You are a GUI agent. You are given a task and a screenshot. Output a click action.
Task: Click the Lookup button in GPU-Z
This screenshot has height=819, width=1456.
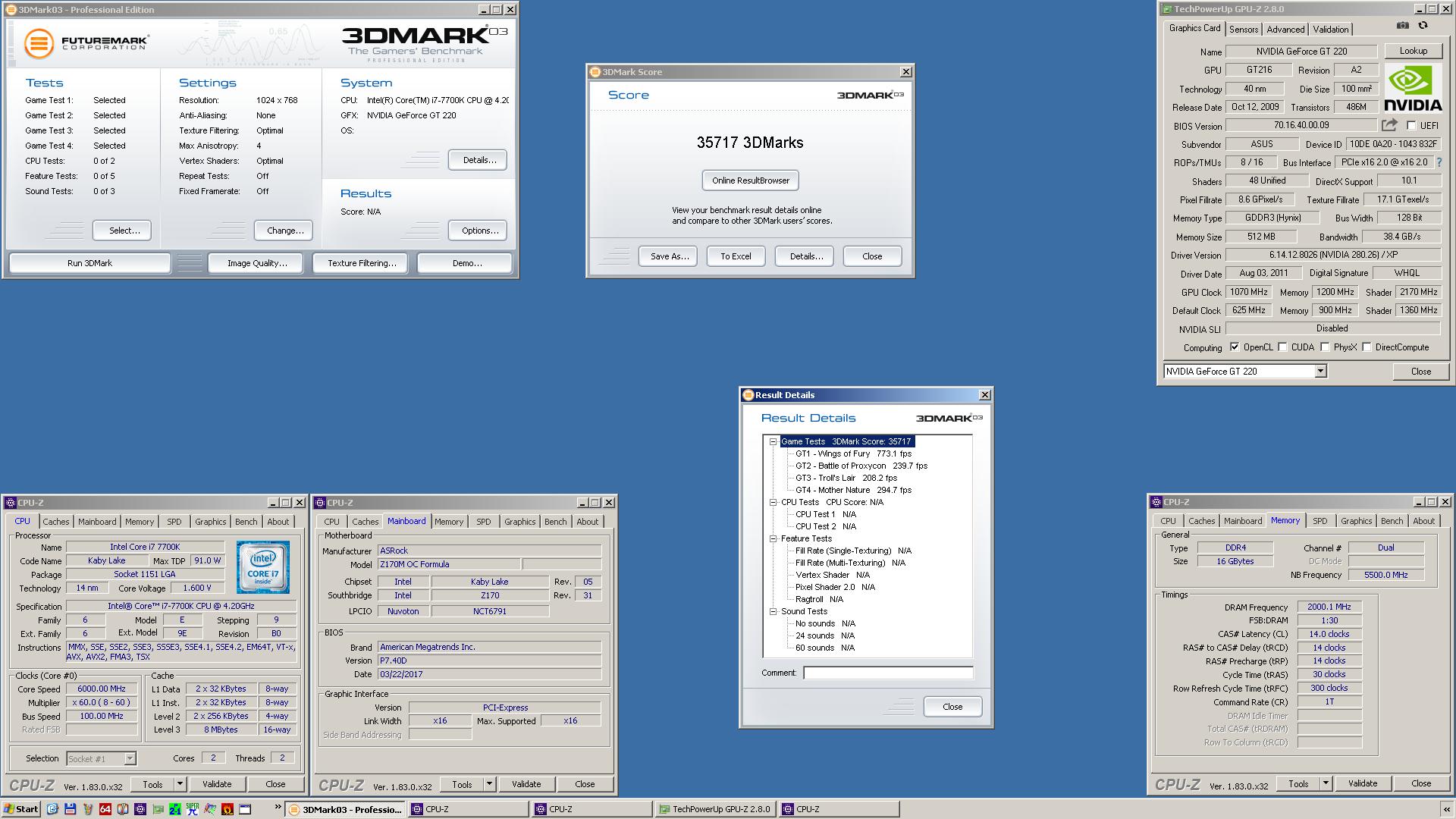(1414, 51)
